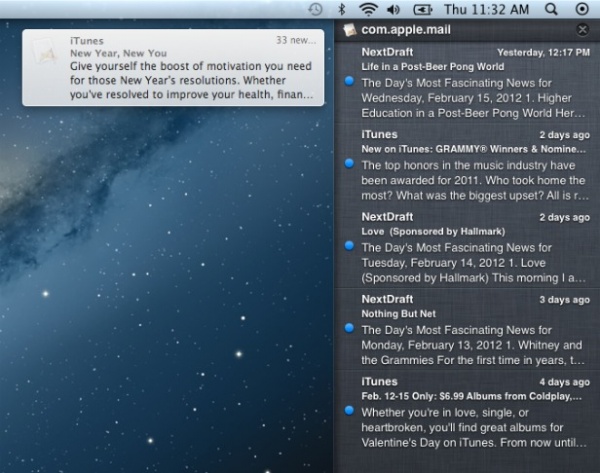Clear com.apple.mail notifications with X button
Screen dimensions: 600x473
[x=582, y=29]
